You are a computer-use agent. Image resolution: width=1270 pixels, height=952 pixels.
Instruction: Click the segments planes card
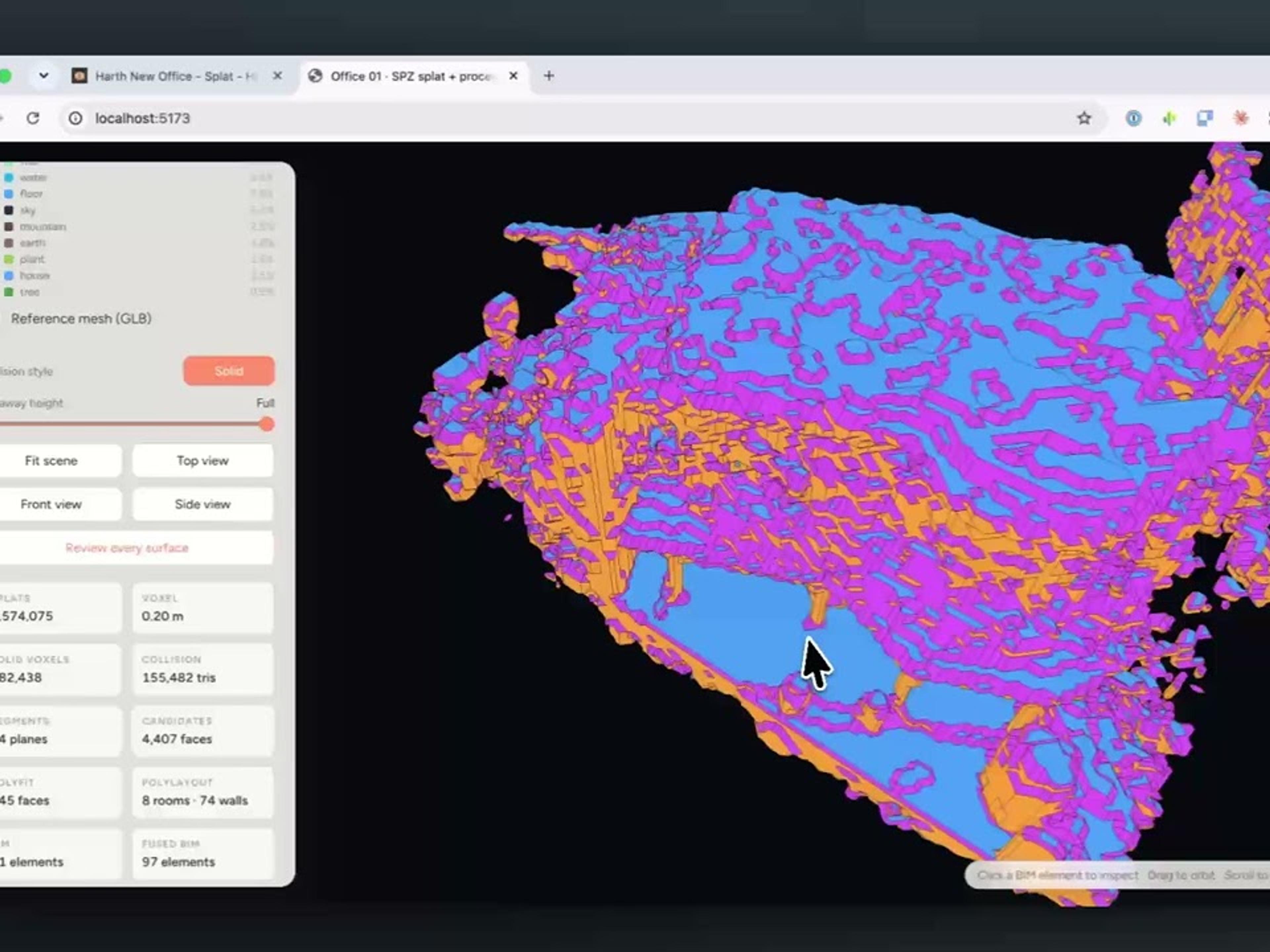pos(60,731)
